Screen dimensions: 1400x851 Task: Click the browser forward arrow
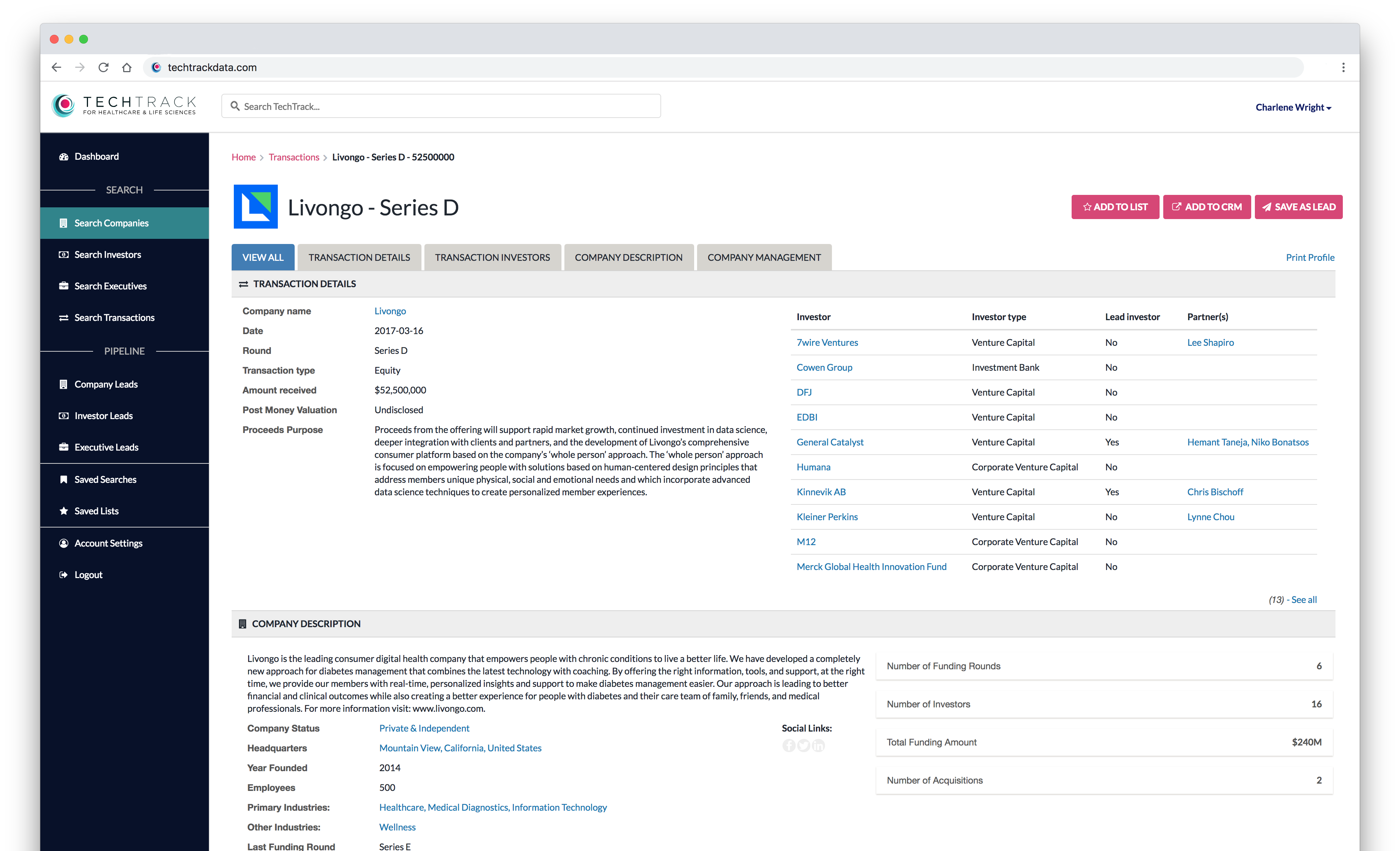click(80, 67)
